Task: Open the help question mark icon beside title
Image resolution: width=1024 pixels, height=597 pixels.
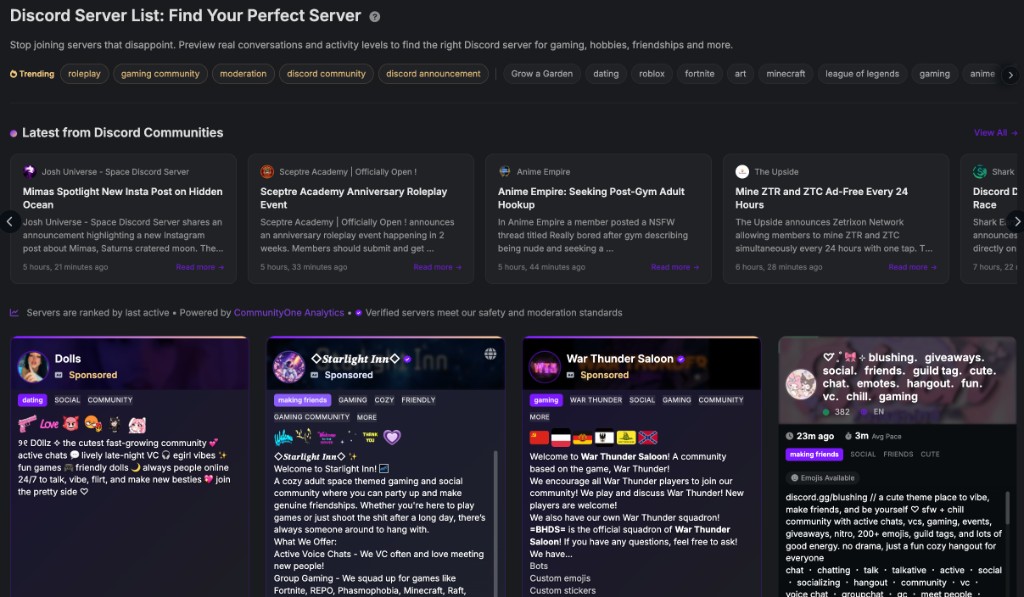Action: click(x=375, y=17)
